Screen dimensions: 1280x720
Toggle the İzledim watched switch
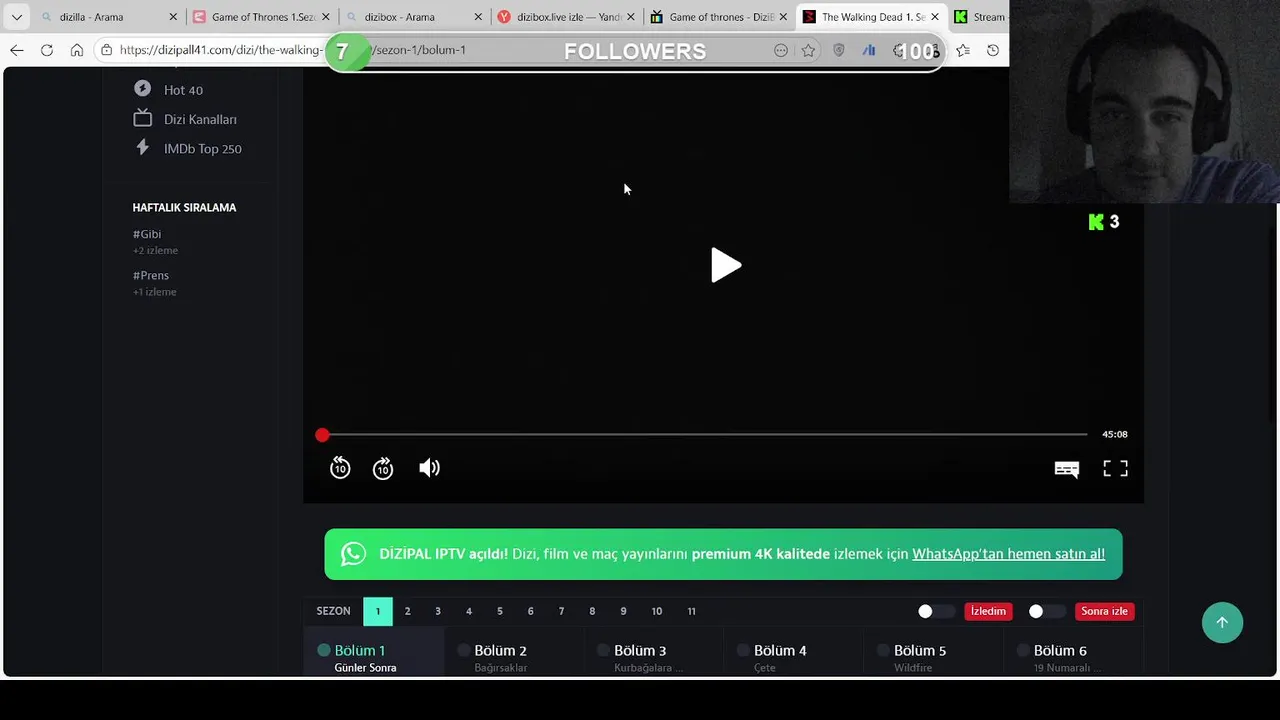point(936,611)
